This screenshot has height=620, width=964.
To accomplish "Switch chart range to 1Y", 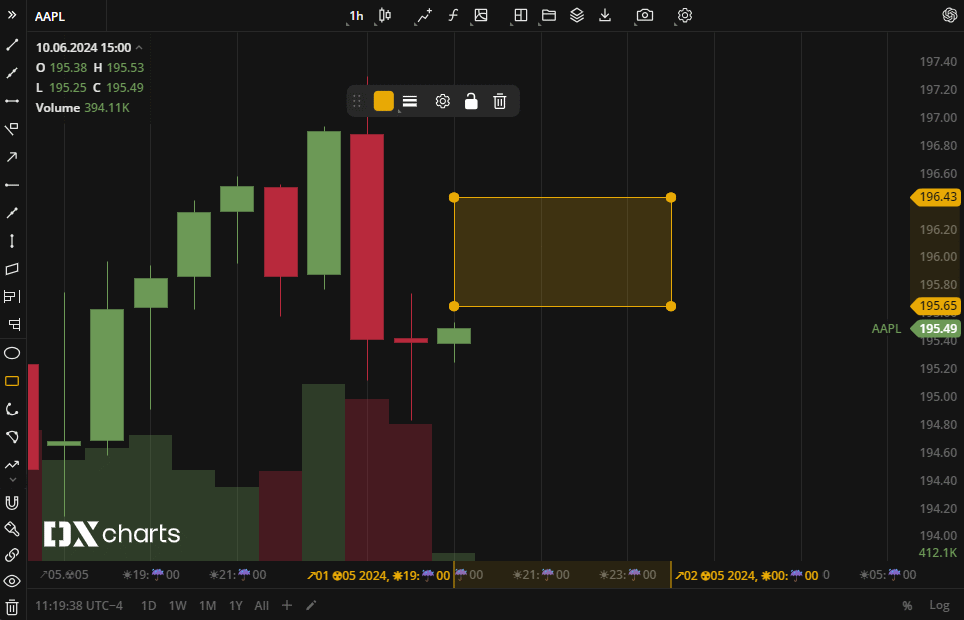I will (x=235, y=606).
